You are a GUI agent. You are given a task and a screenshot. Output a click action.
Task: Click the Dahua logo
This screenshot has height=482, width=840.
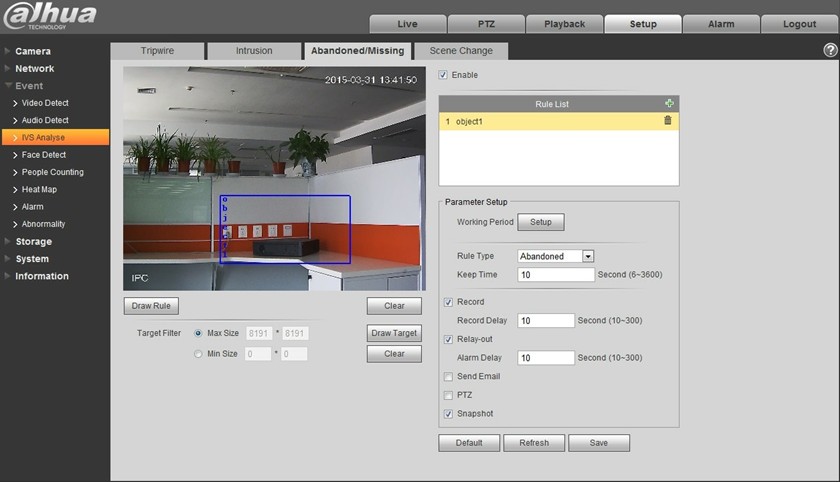(50, 16)
